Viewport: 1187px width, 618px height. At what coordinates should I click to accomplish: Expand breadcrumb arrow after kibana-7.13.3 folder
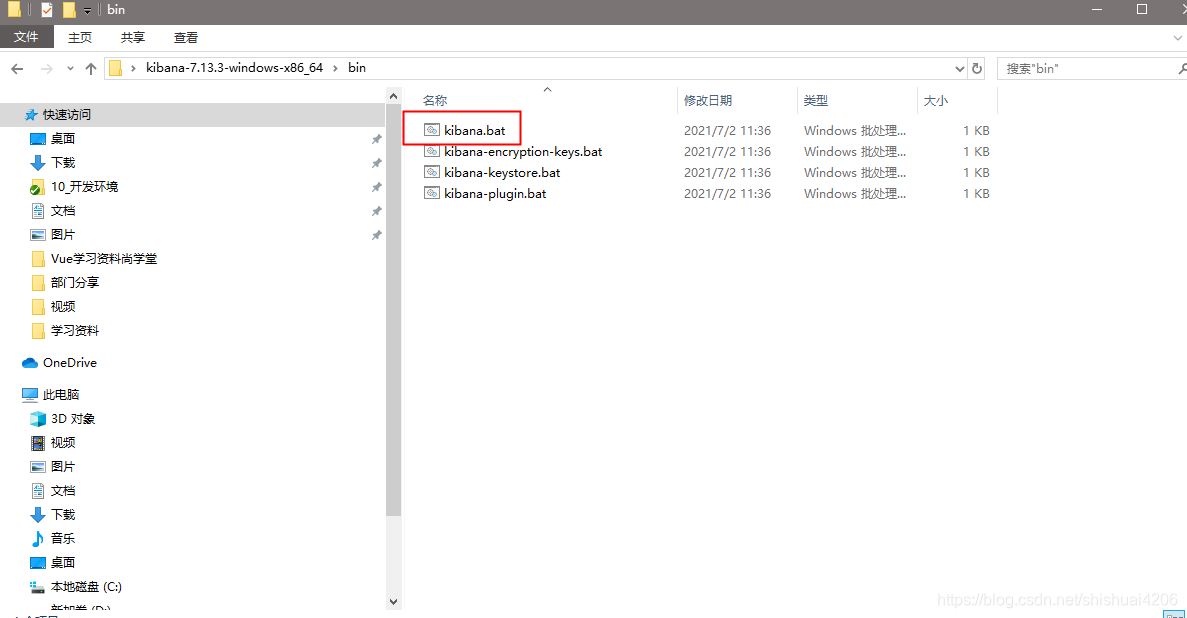335,68
